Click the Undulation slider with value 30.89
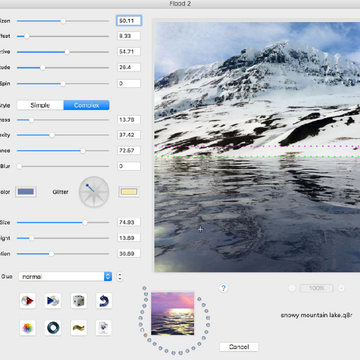Viewport: 360px width, 360px height. [63, 254]
